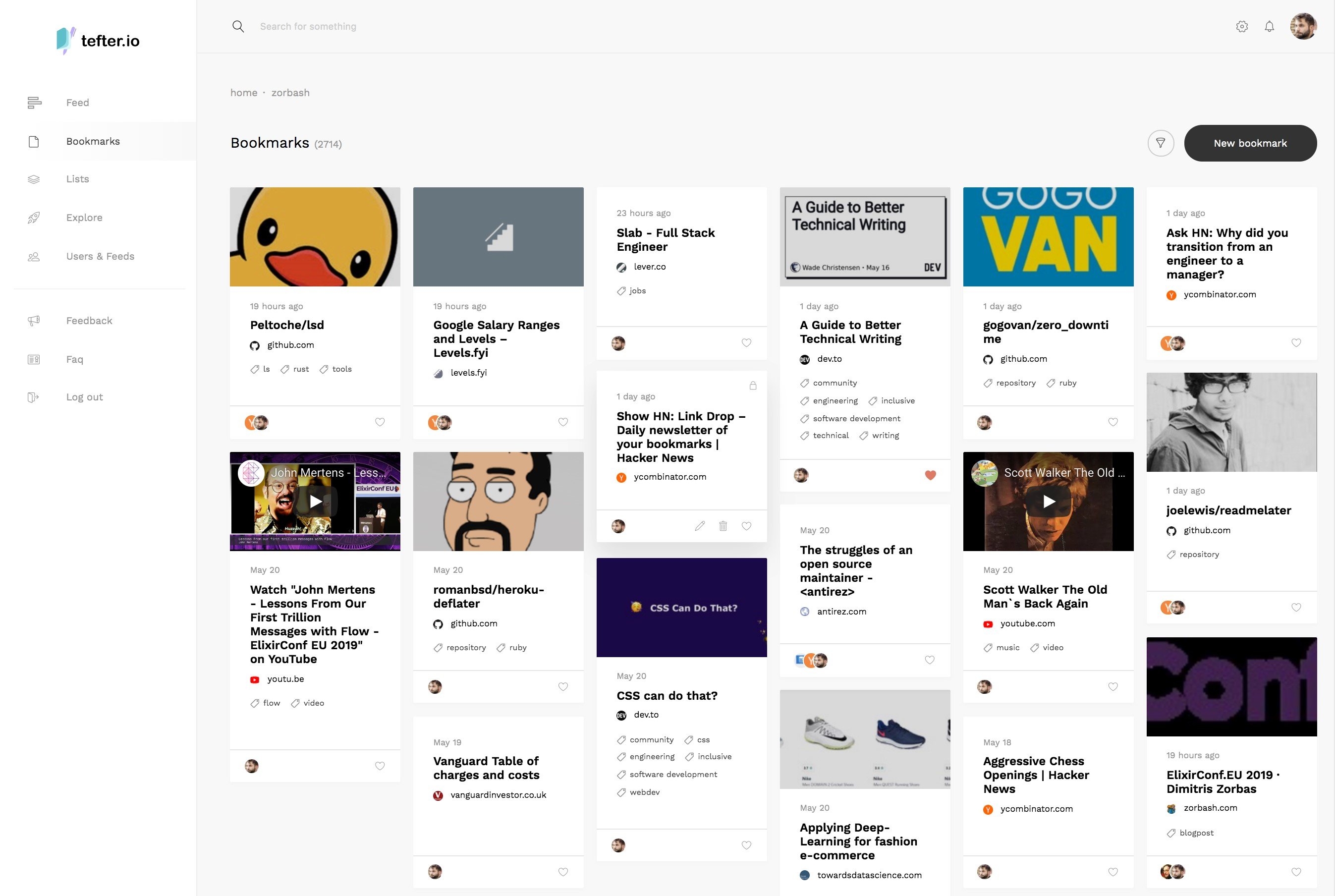Click edit pencil on Show HN Link Drop card
The width and height of the screenshot is (1335, 896).
(x=700, y=526)
